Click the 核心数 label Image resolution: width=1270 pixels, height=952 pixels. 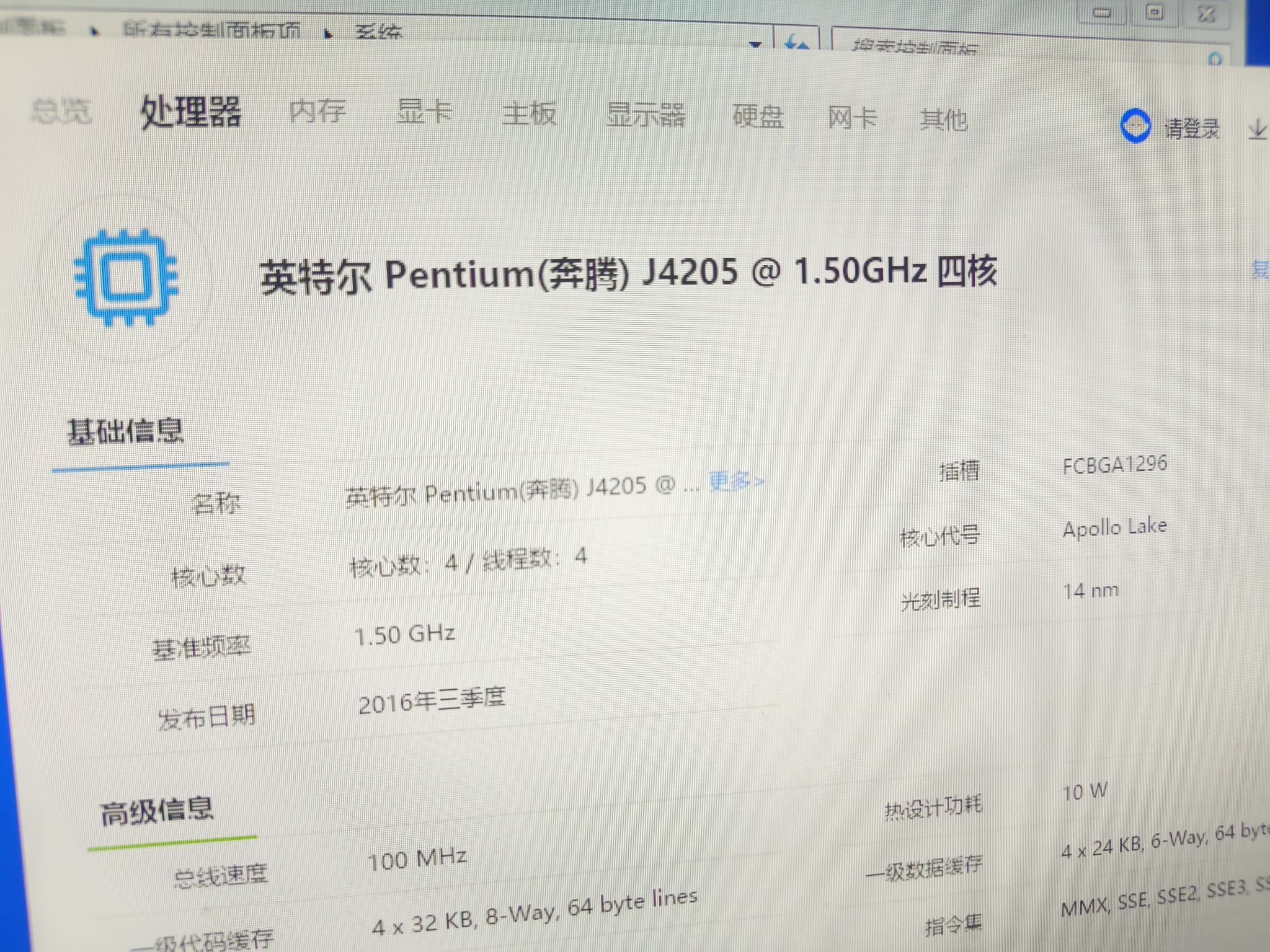[x=208, y=576]
